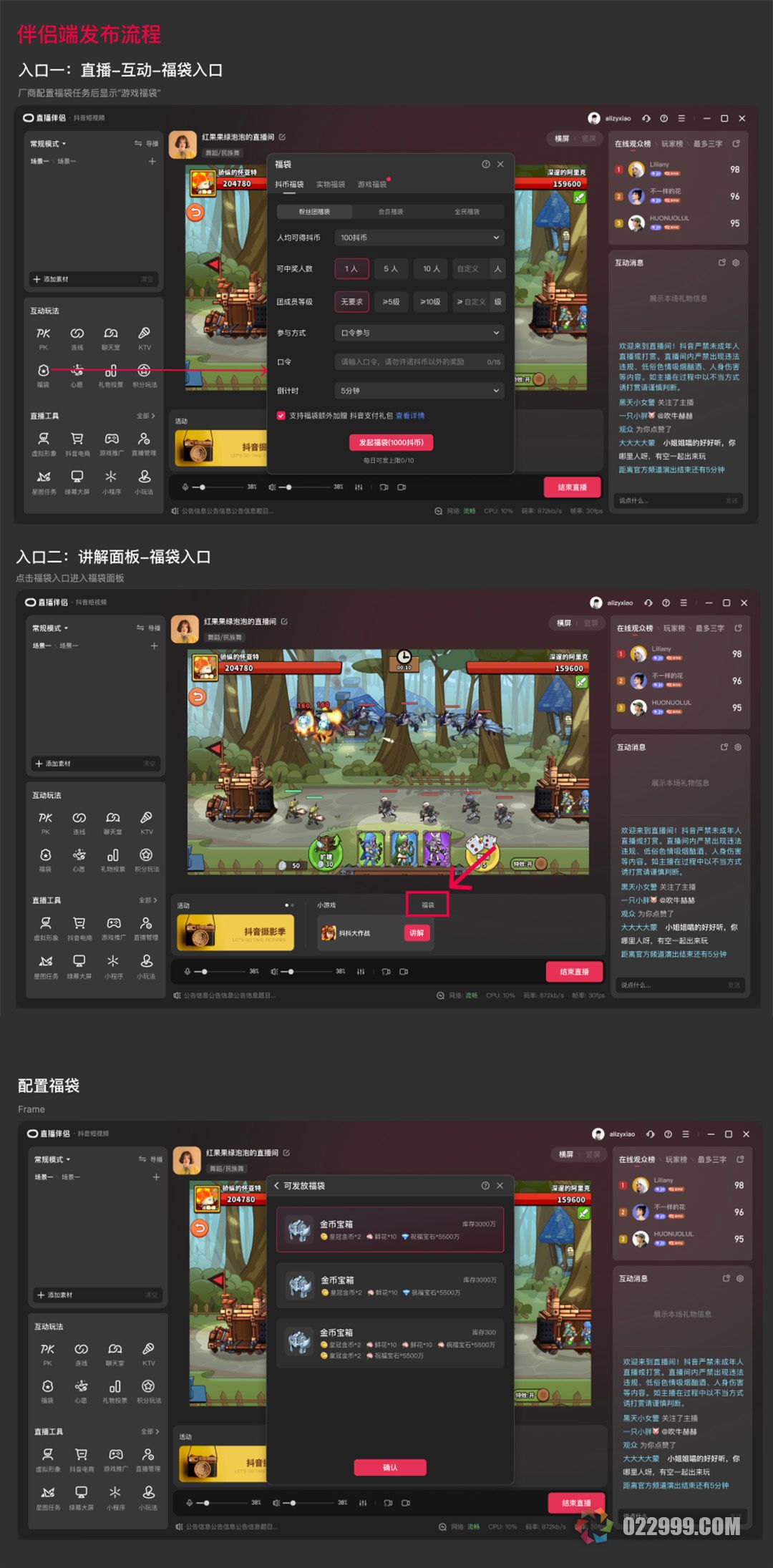773x1568 pixels.
Task: Open 心愿 icon in 入口二 window
Action: [79, 855]
